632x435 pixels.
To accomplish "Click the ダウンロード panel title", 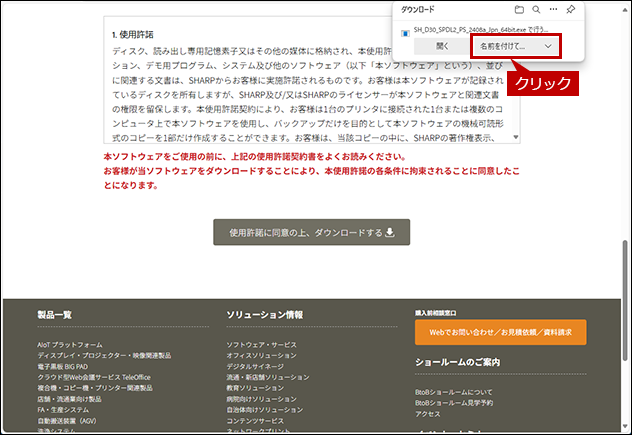I will click(417, 9).
